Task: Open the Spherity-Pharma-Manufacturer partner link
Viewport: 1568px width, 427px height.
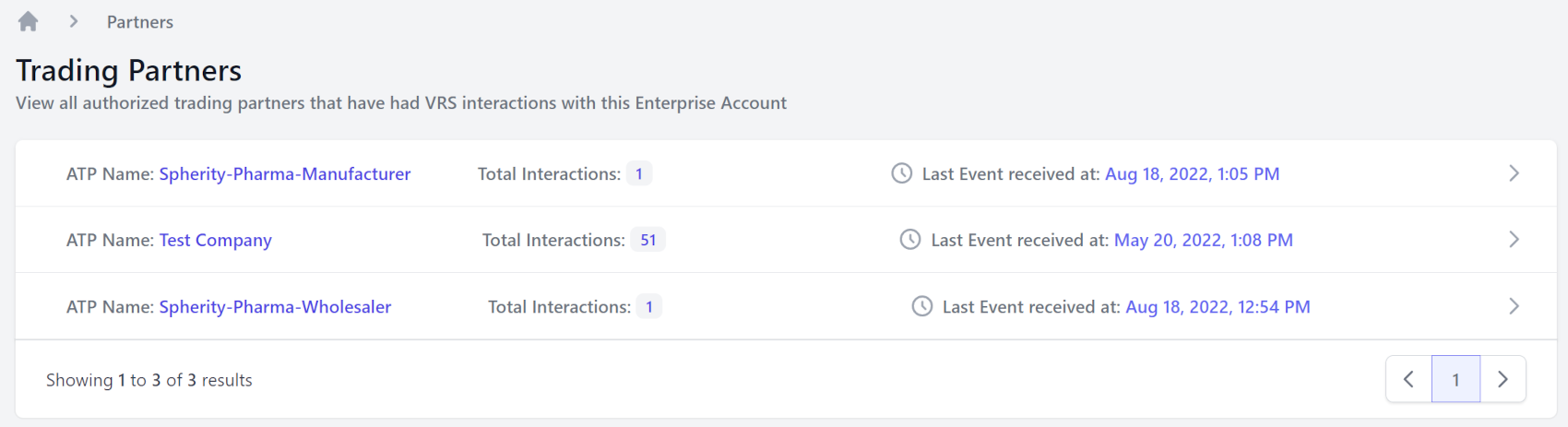Action: (x=284, y=173)
